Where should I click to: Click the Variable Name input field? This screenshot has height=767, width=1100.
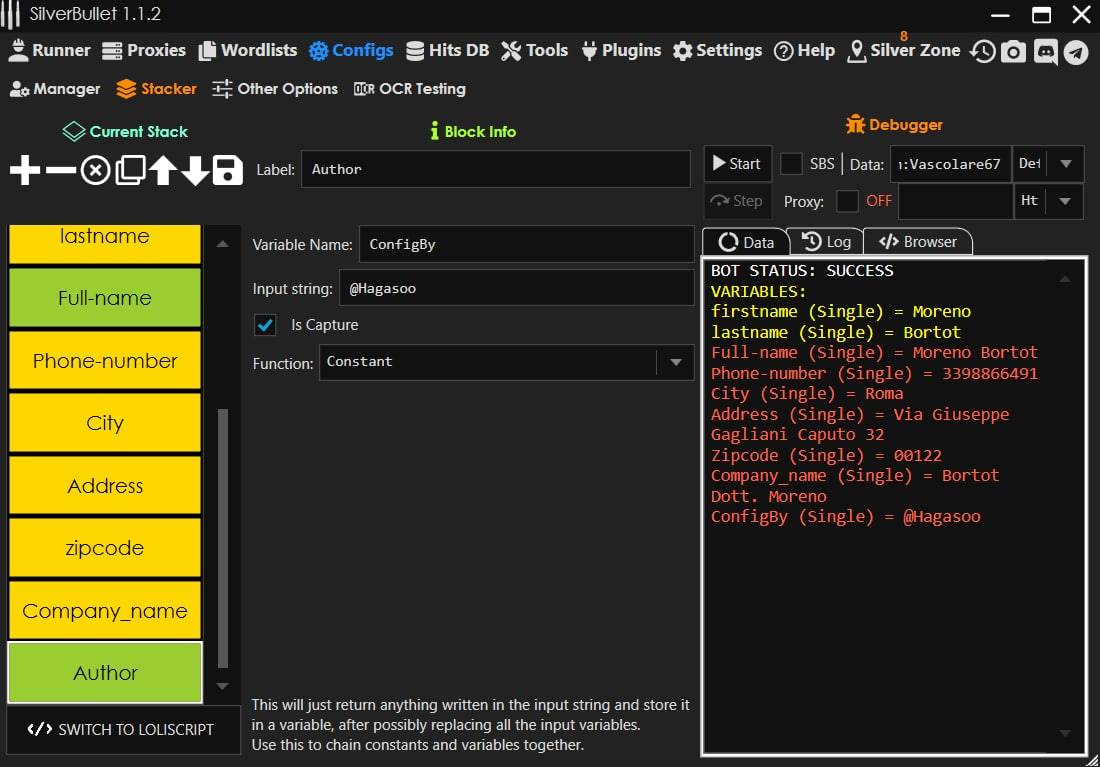(x=526, y=244)
